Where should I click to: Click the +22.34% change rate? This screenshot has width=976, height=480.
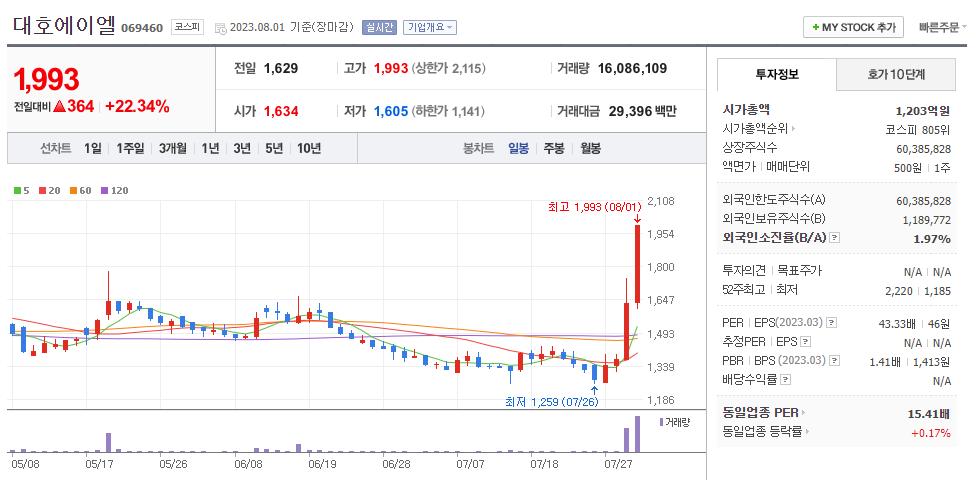tap(137, 106)
